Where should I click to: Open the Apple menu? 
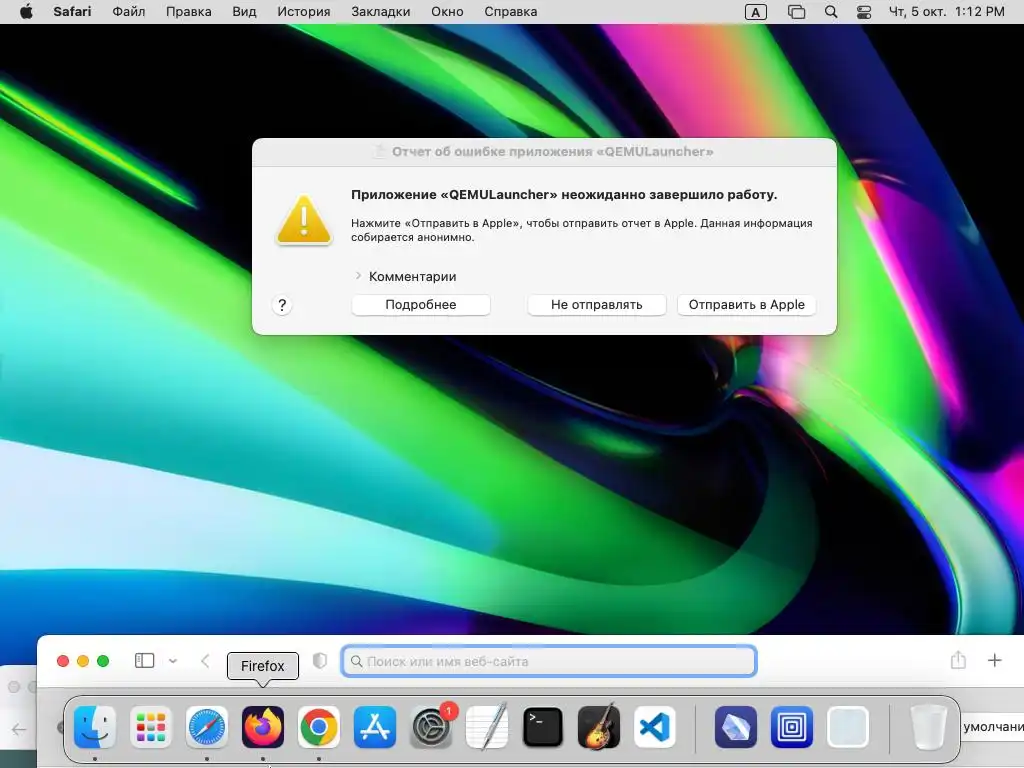coord(26,12)
